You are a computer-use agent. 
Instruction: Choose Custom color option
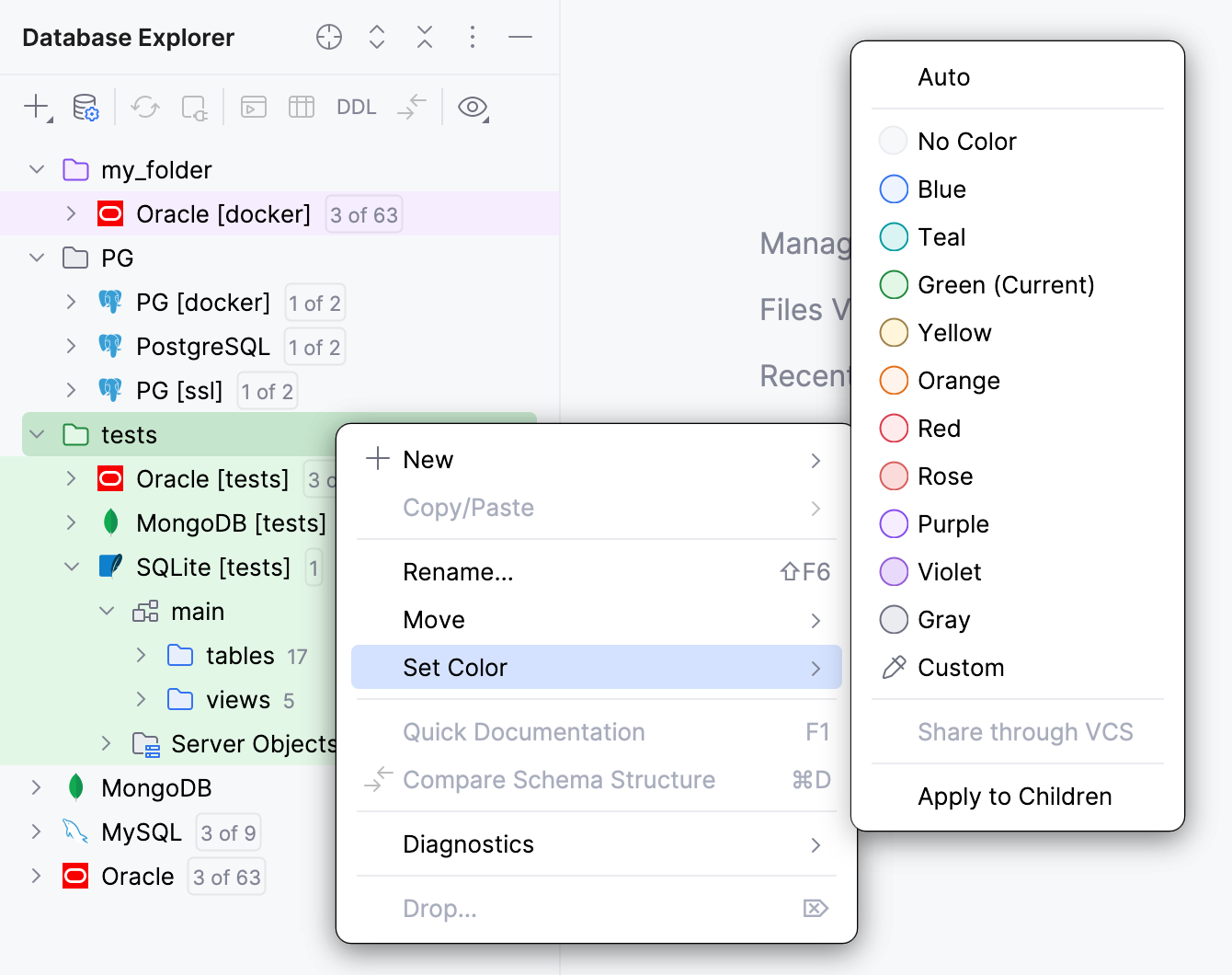(x=1018, y=668)
